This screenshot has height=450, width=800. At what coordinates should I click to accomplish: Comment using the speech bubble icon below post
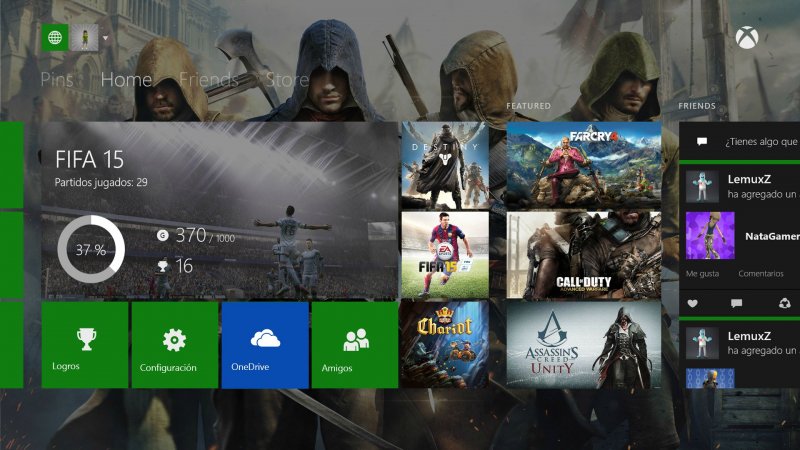[x=736, y=304]
